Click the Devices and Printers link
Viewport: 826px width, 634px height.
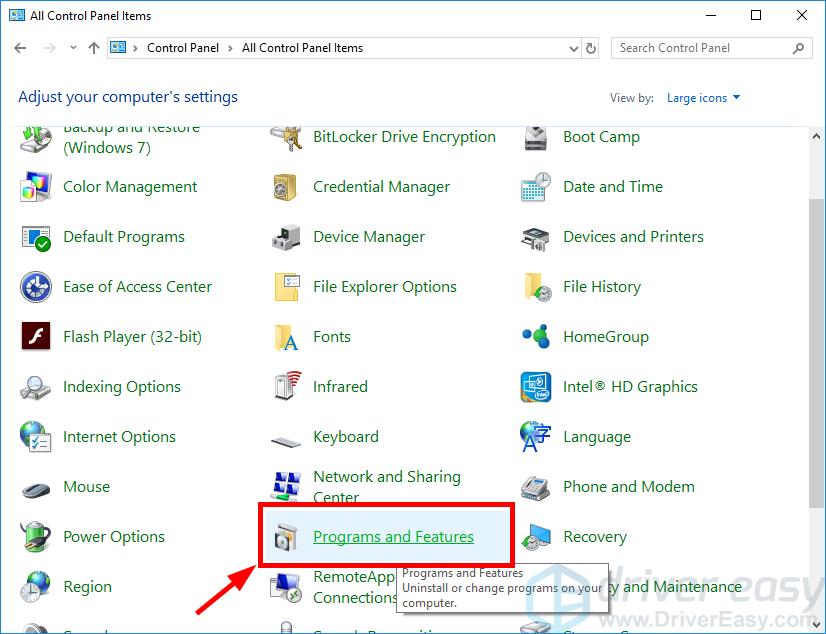pyautogui.click(x=633, y=237)
